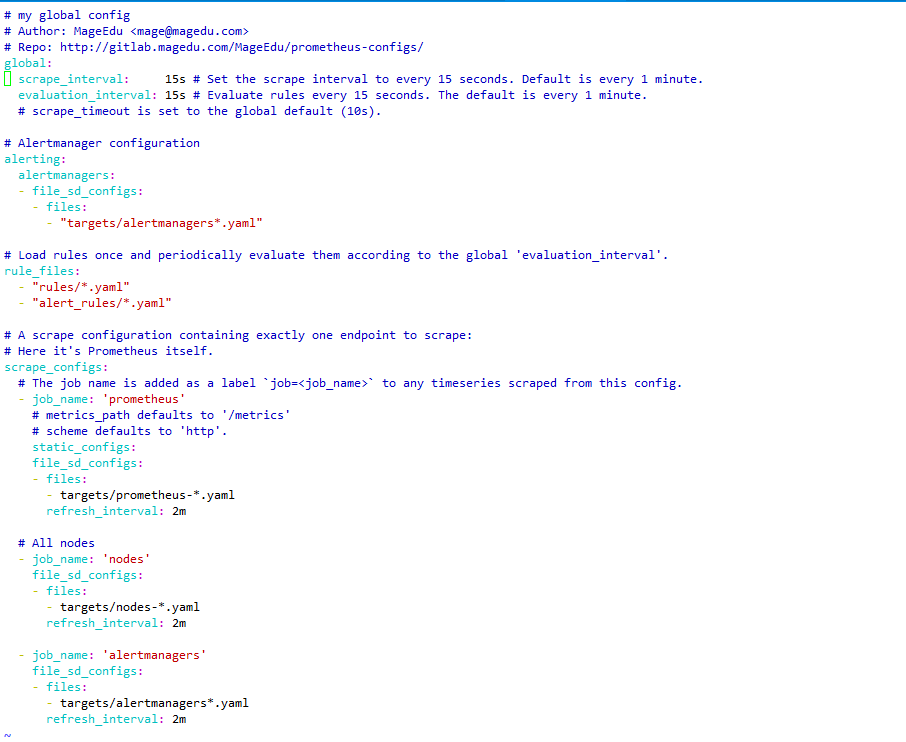Click the 'job name is added as a label' comment
Image resolution: width=906 pixels, height=742 pixels.
point(350,383)
